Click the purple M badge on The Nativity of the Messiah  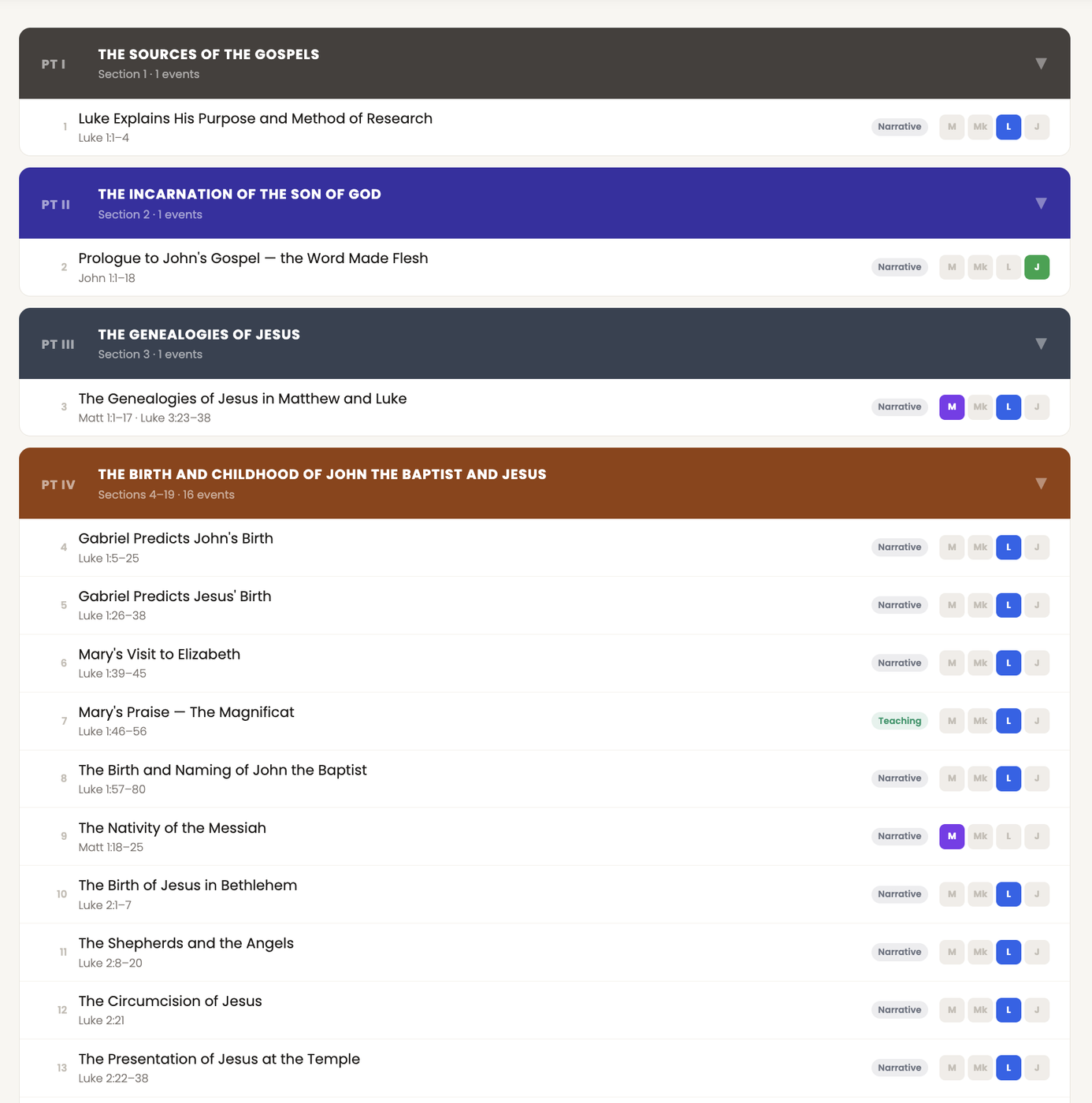(x=952, y=837)
